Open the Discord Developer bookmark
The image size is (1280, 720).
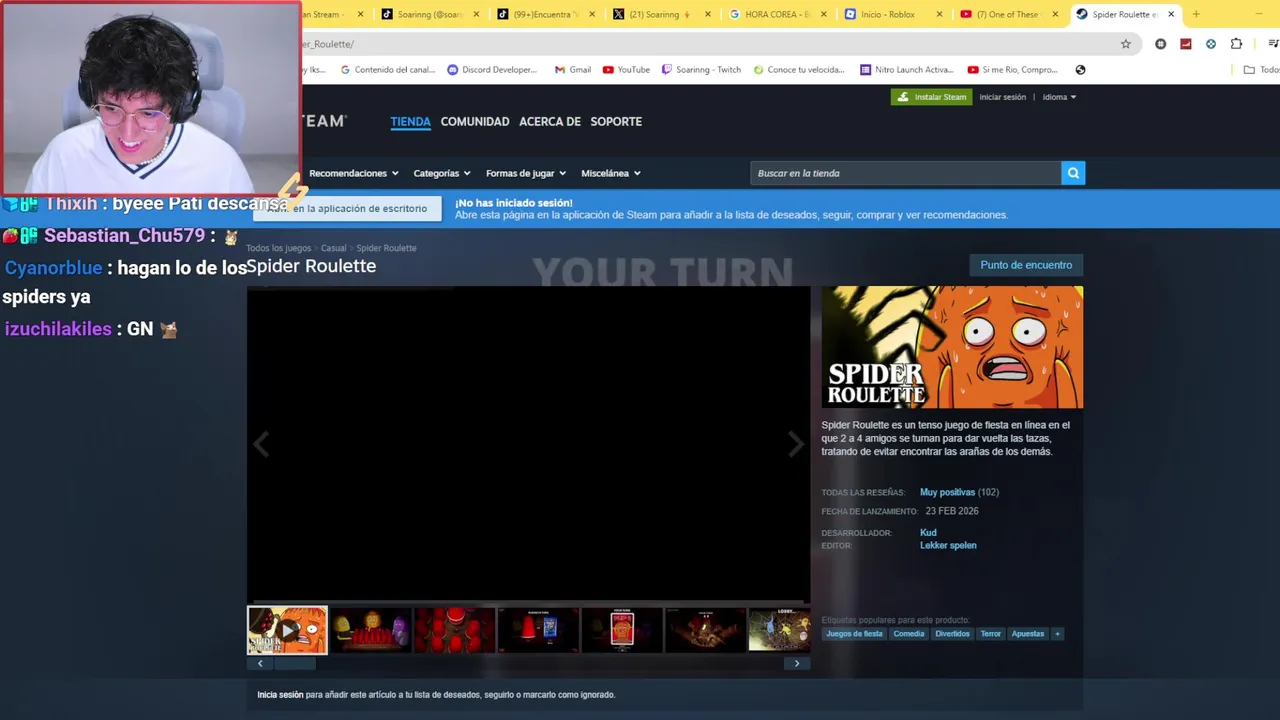pos(492,70)
